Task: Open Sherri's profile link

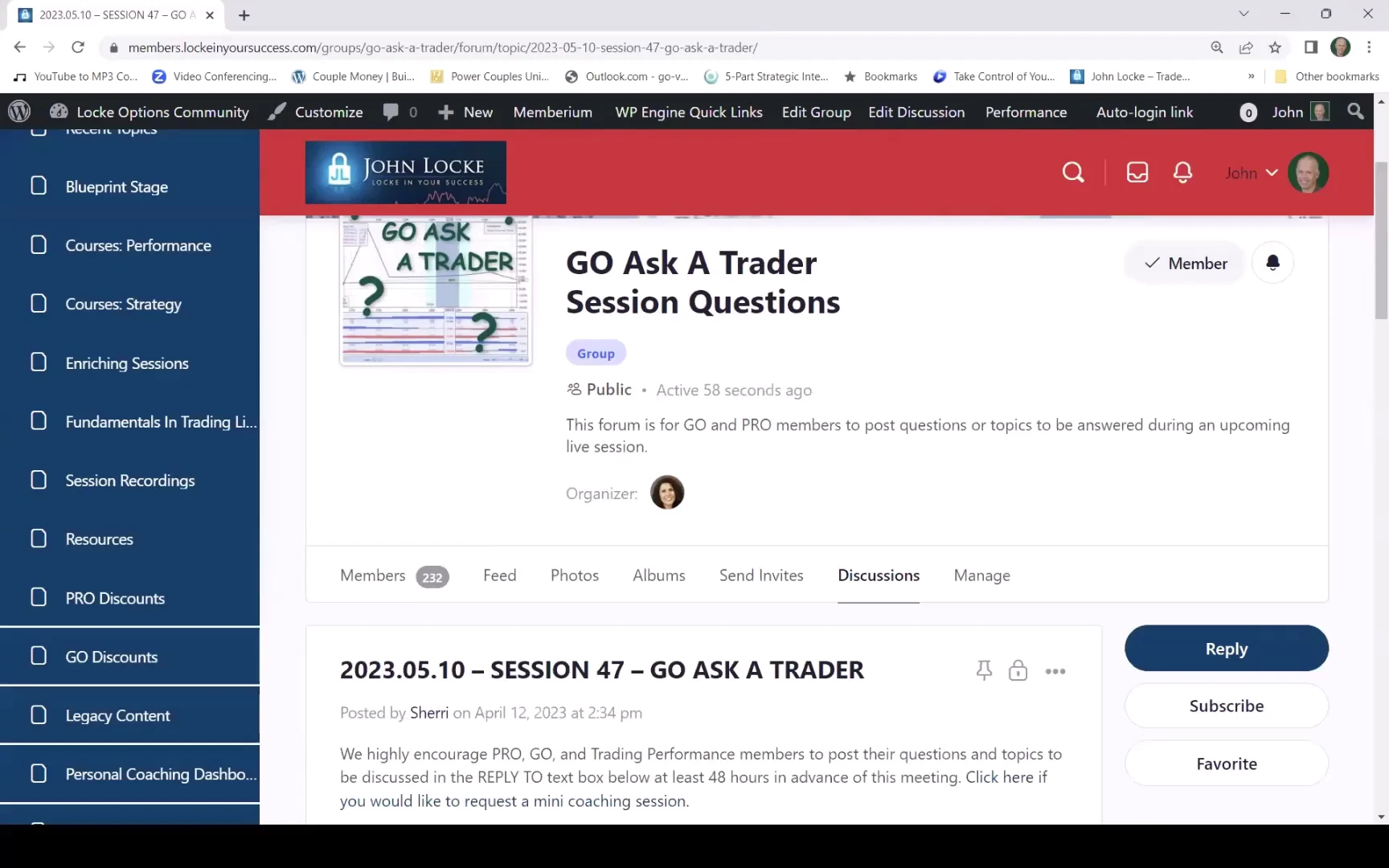Action: [429, 713]
